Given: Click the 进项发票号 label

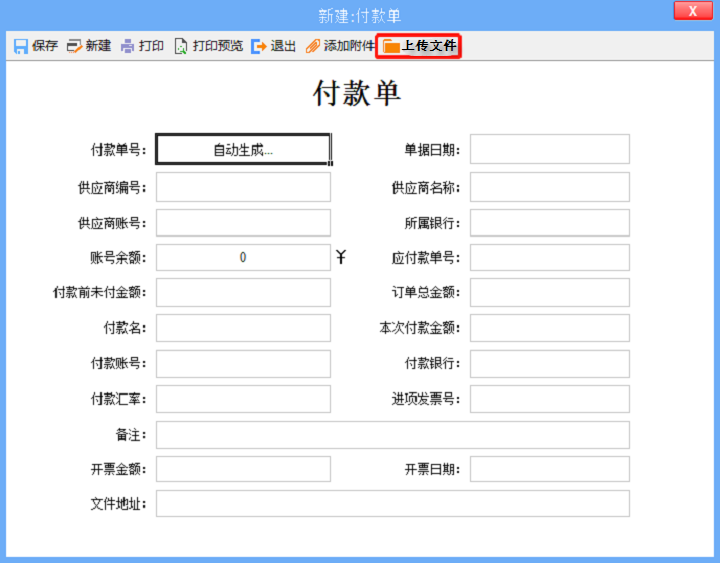Looking at the screenshot, I should point(426,399).
